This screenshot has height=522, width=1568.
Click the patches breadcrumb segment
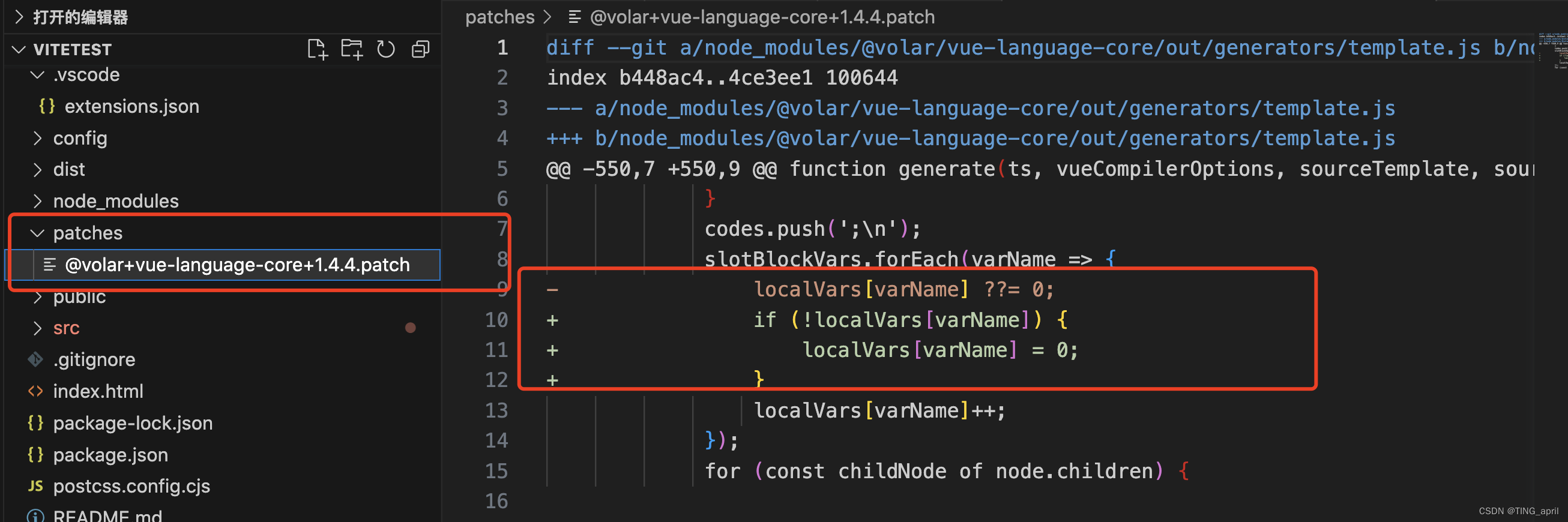499,17
